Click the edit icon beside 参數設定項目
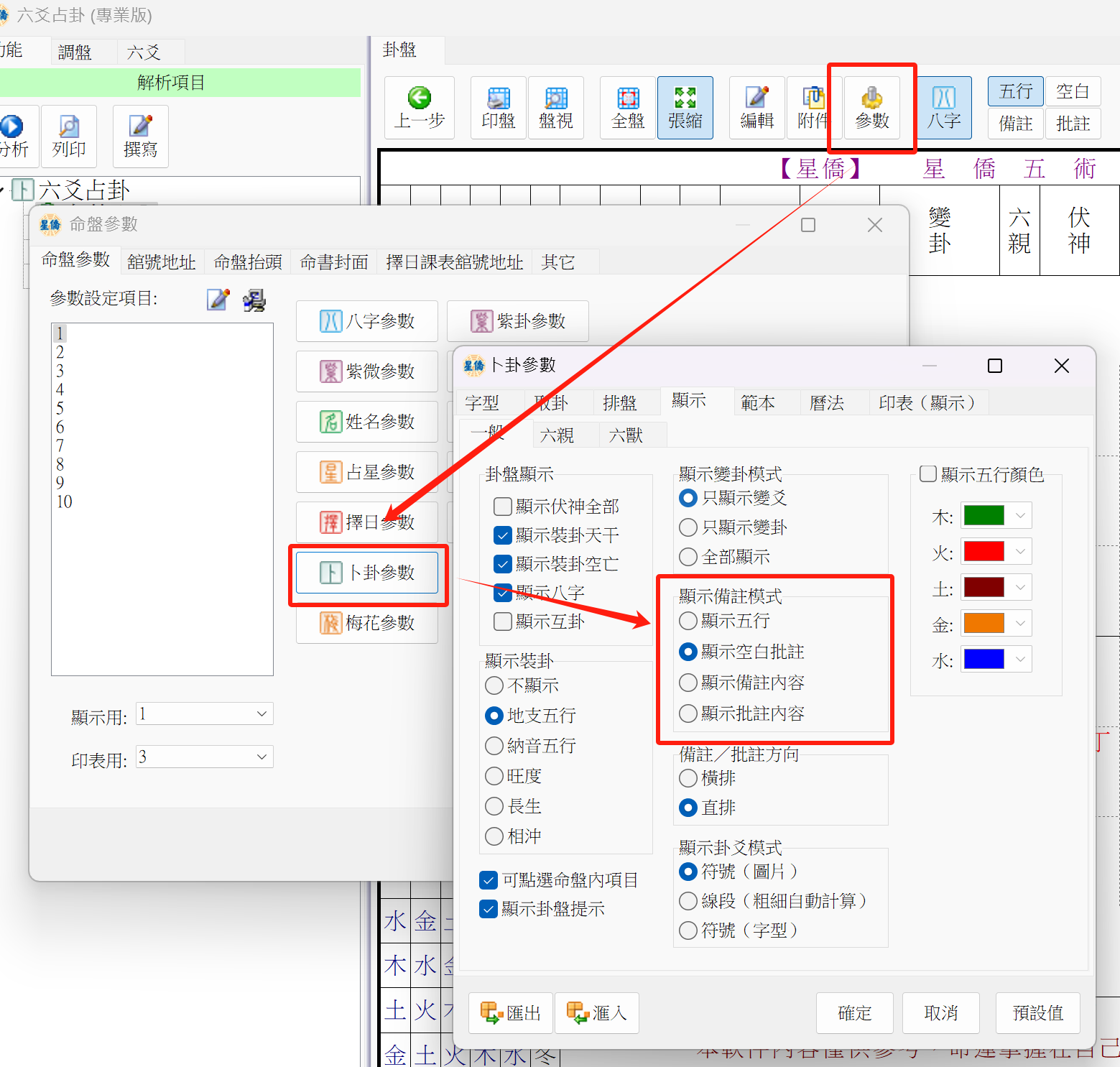1120x1067 pixels. (218, 300)
